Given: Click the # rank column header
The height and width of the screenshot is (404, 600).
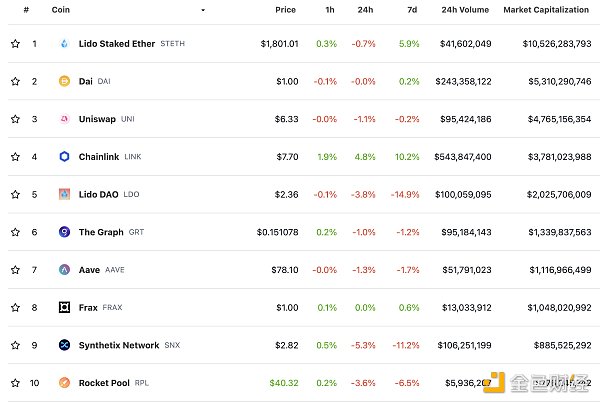Looking at the screenshot, I should (26, 10).
